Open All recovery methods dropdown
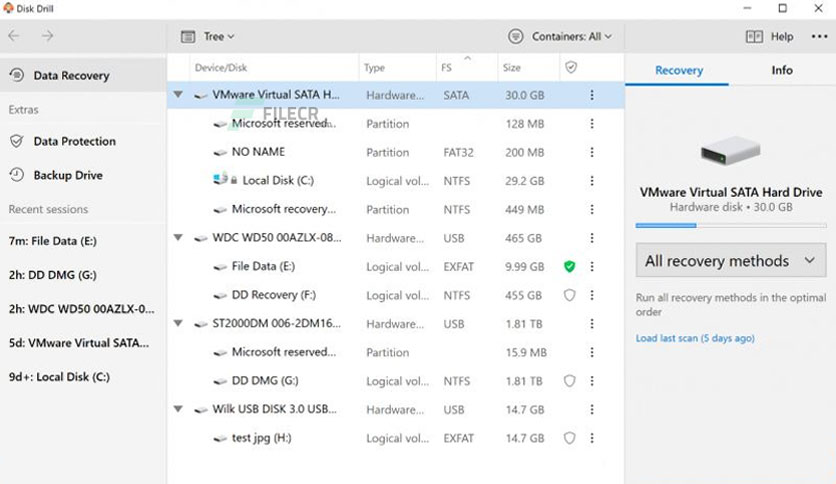 click(x=730, y=261)
